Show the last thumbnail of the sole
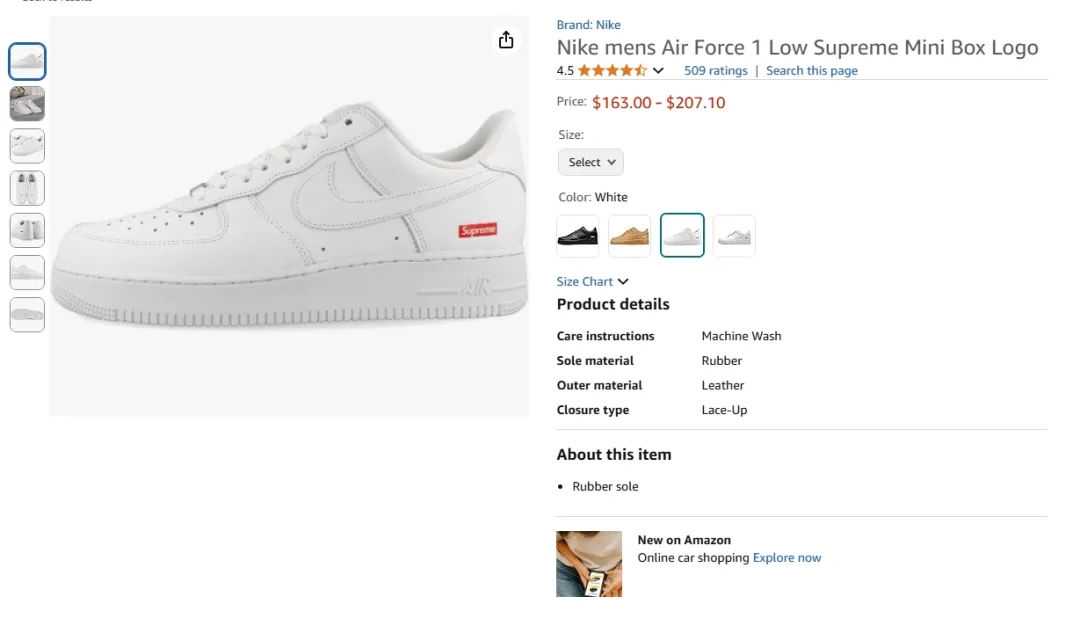This screenshot has width=1080, height=626. tap(27, 314)
